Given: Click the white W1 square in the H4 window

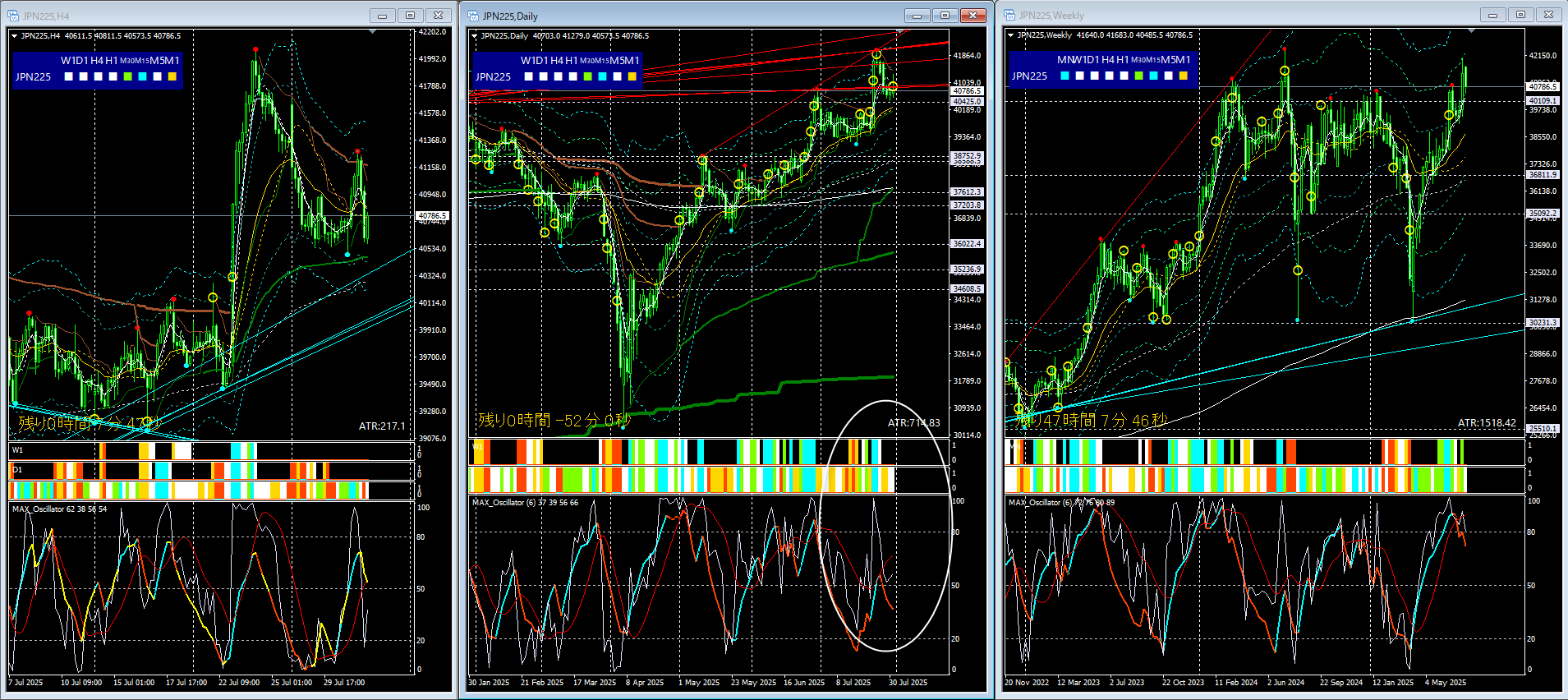Looking at the screenshot, I should [68, 76].
